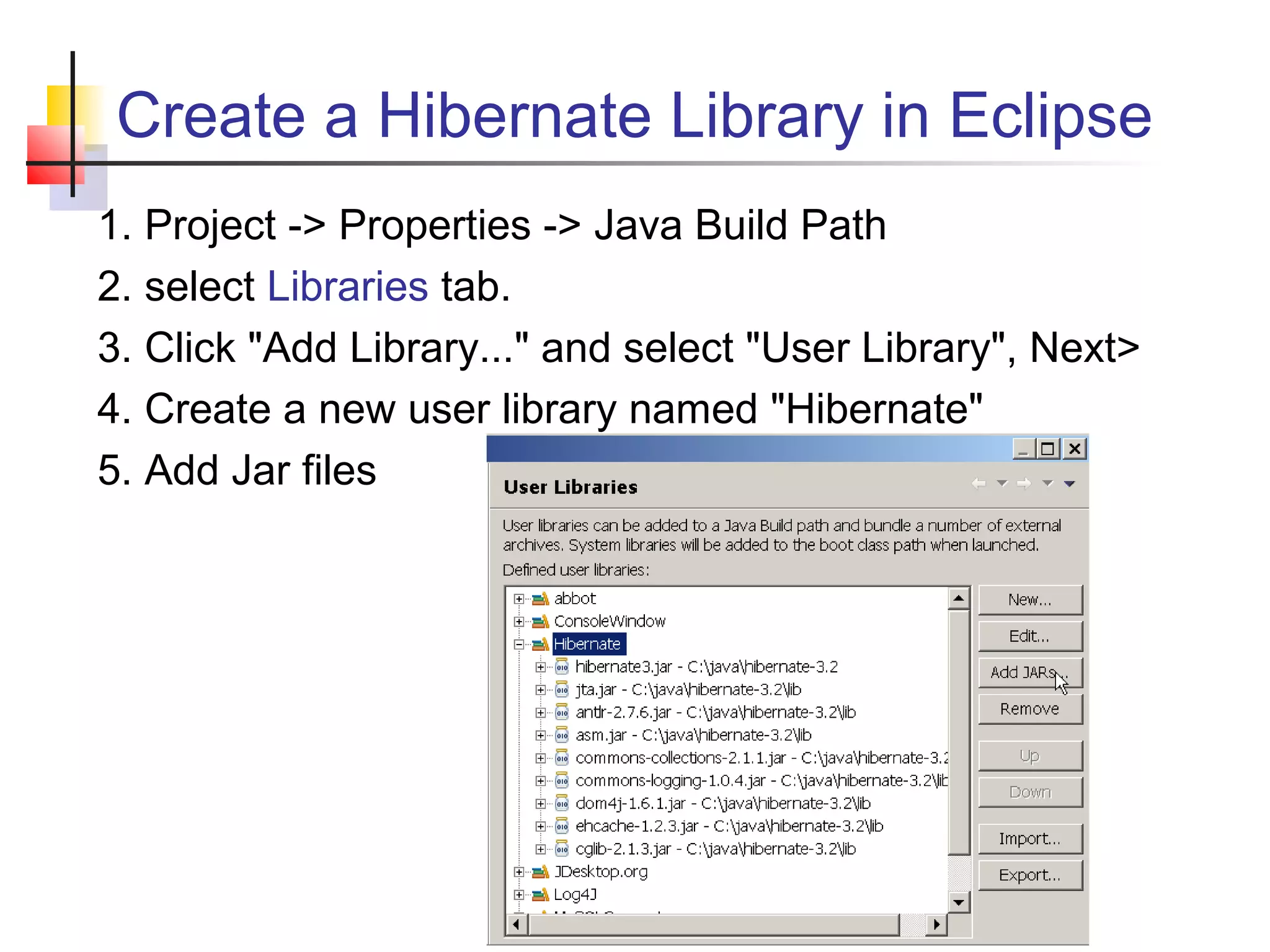
Task: Click the jta.jar archive icon
Action: tap(562, 690)
